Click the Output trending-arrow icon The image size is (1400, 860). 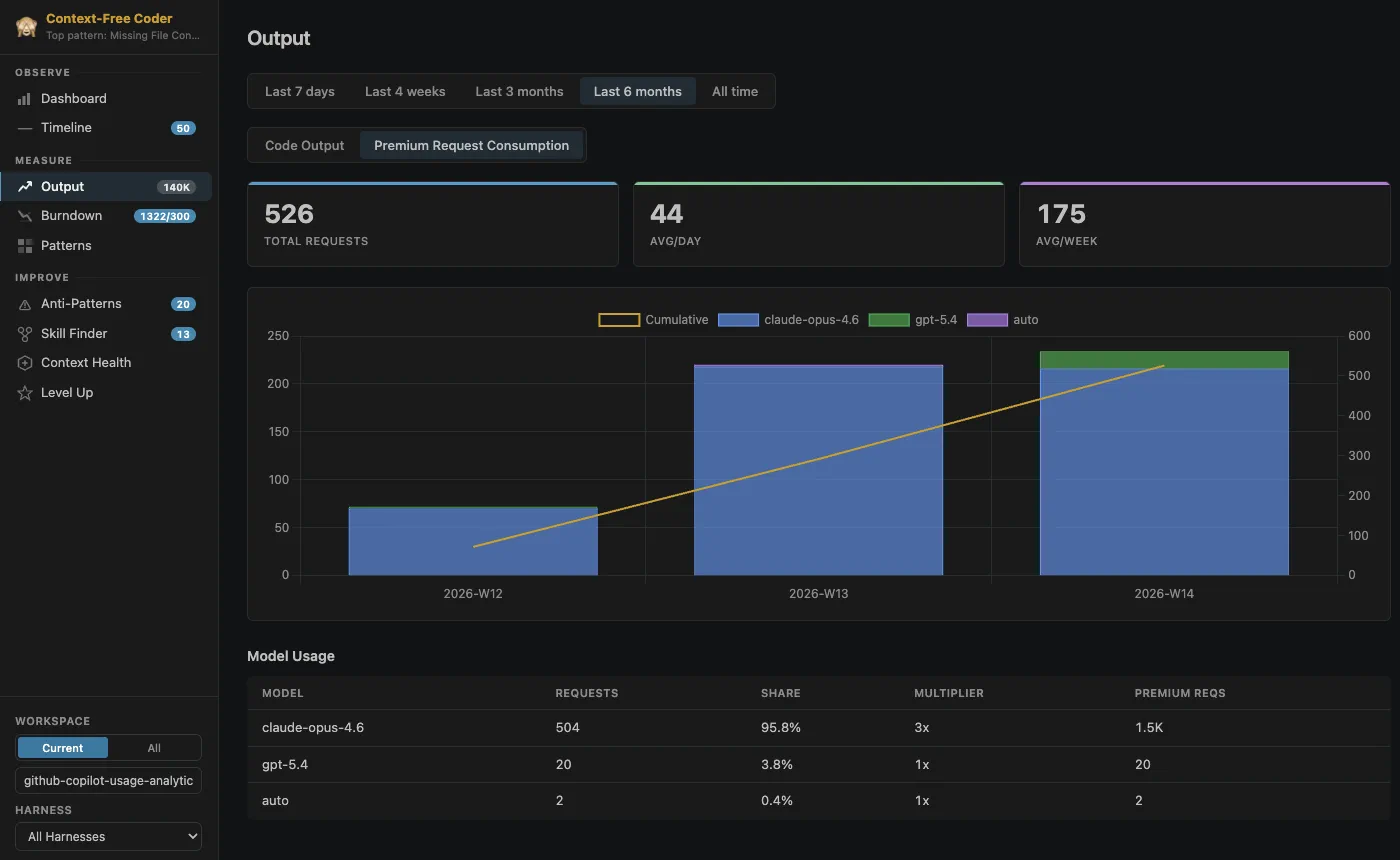[x=25, y=187]
